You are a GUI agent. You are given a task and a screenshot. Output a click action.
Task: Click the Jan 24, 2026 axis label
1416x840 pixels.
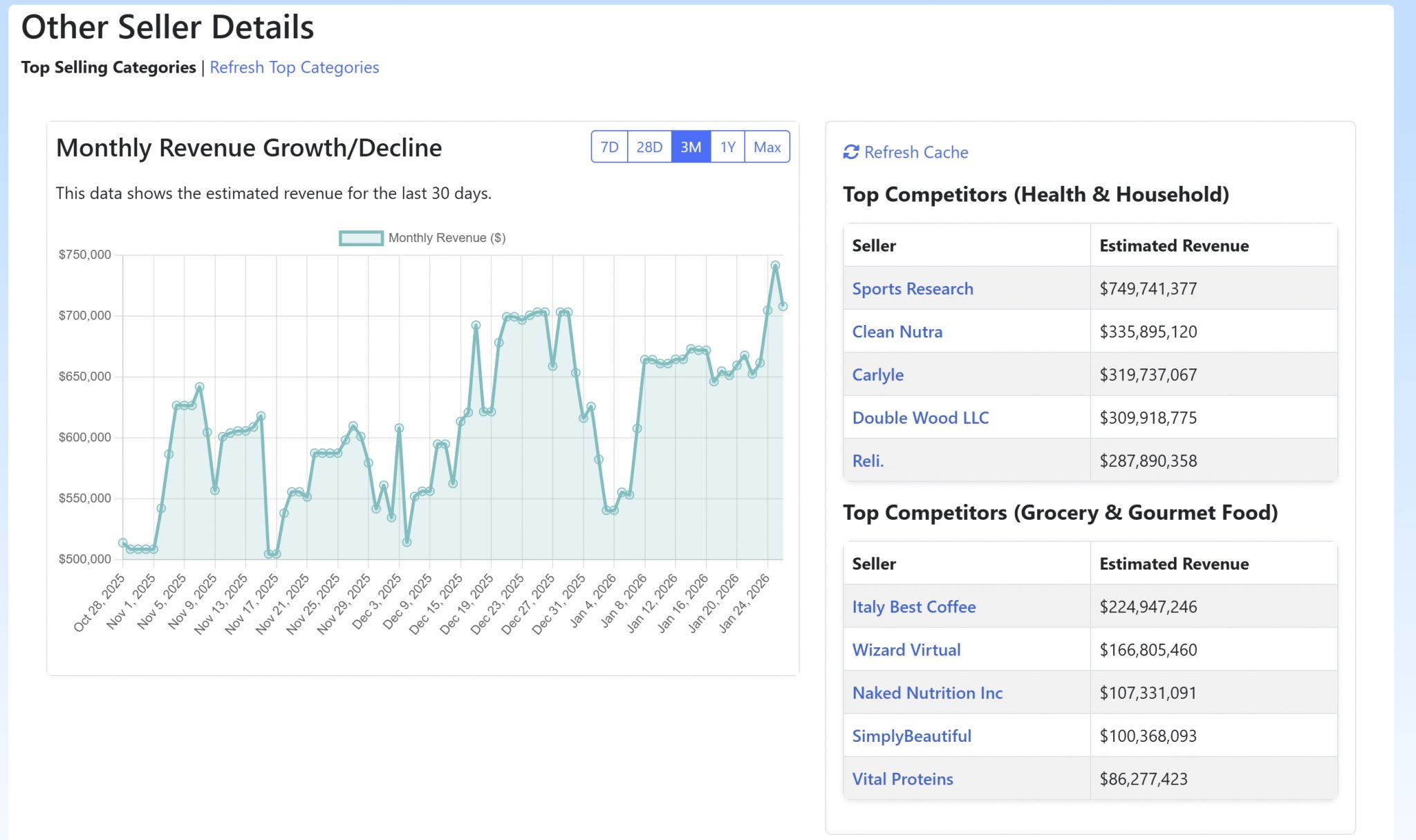point(744,602)
